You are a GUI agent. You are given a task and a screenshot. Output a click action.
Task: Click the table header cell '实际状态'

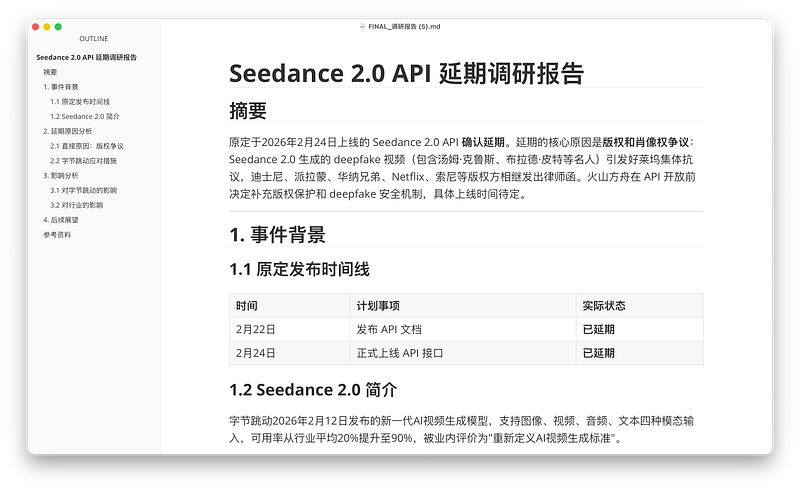click(x=640, y=306)
